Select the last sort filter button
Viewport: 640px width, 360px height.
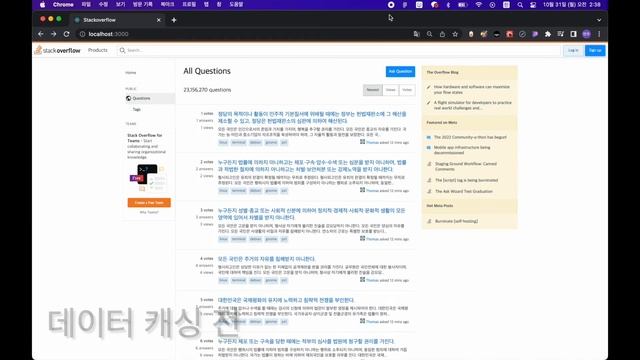click(407, 90)
